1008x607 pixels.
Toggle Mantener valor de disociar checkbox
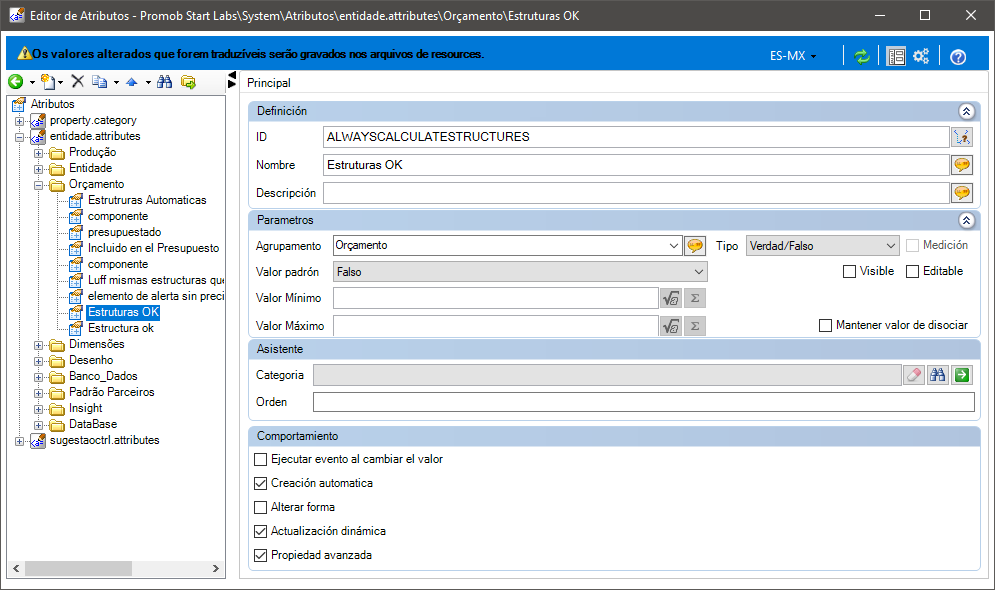coord(825,325)
